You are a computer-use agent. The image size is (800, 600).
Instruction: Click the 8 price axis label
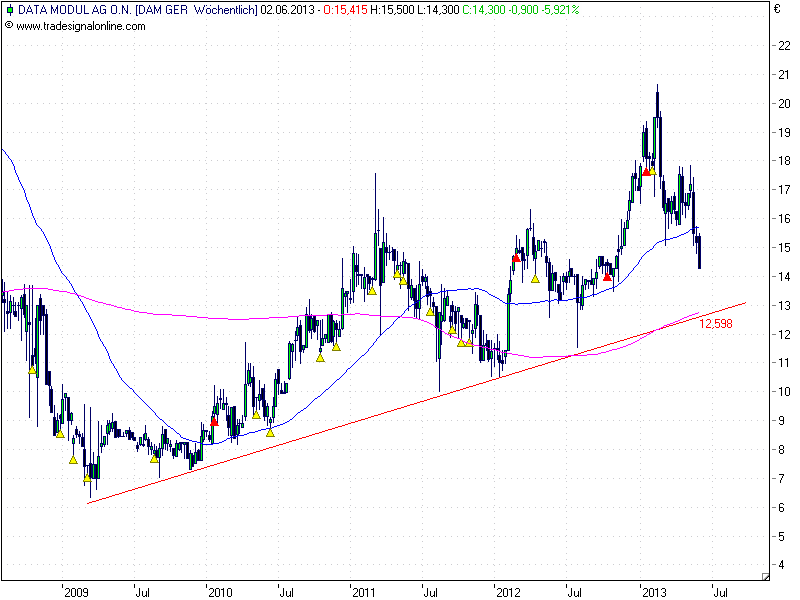[x=781, y=449]
